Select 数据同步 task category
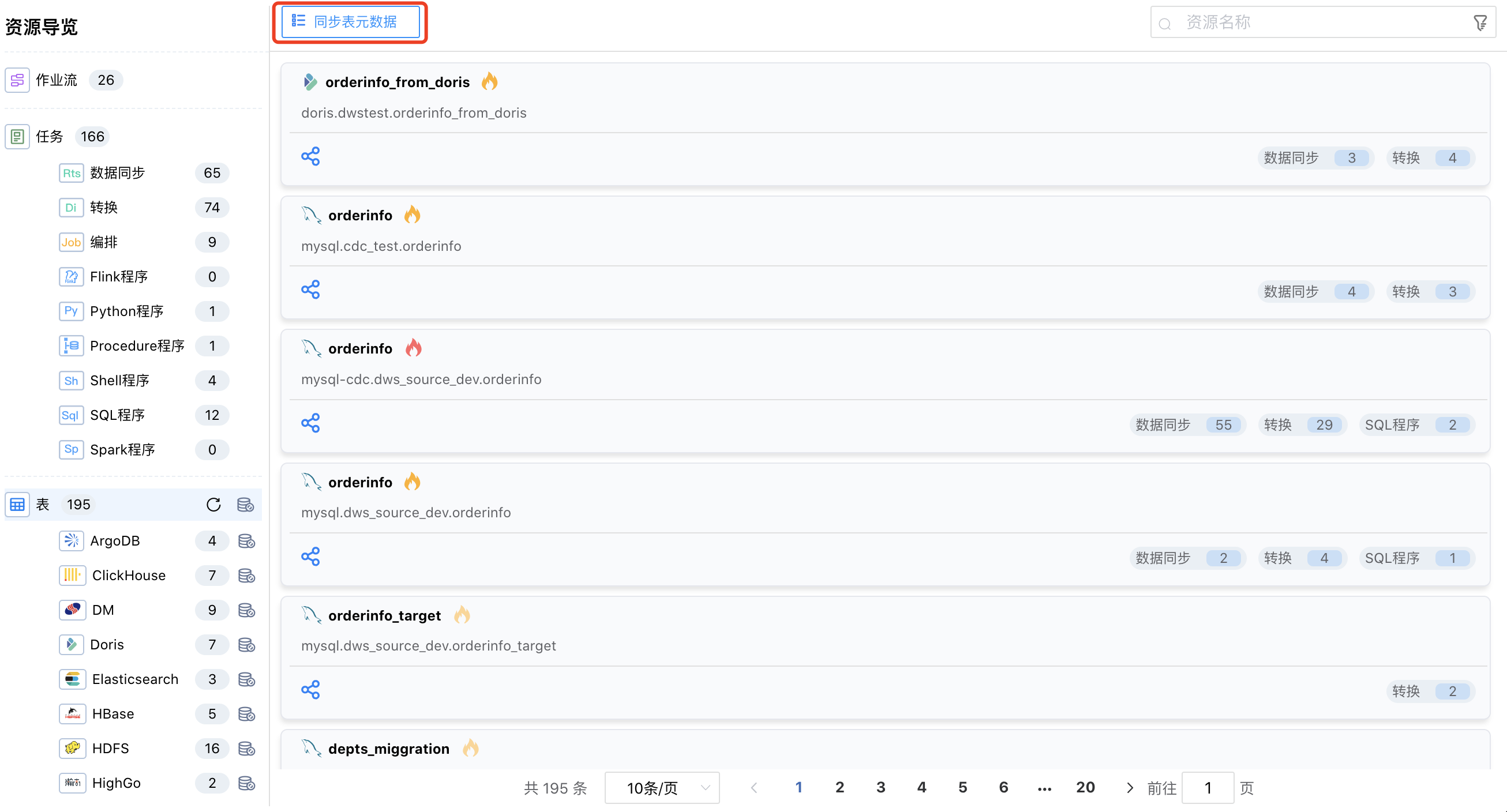Screen dimensions: 1507x812 (117, 173)
